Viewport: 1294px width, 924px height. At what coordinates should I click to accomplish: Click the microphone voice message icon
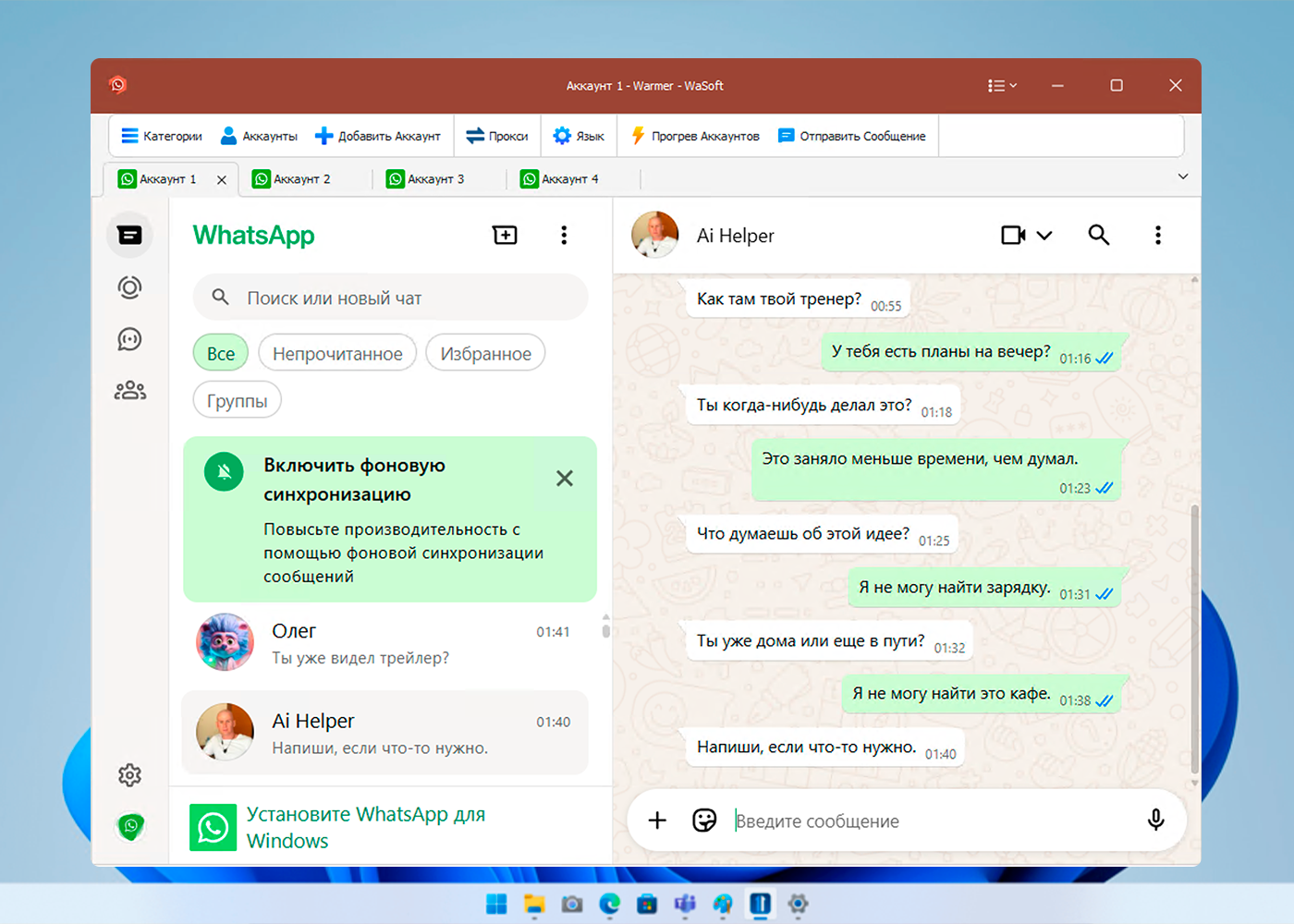[1155, 821]
